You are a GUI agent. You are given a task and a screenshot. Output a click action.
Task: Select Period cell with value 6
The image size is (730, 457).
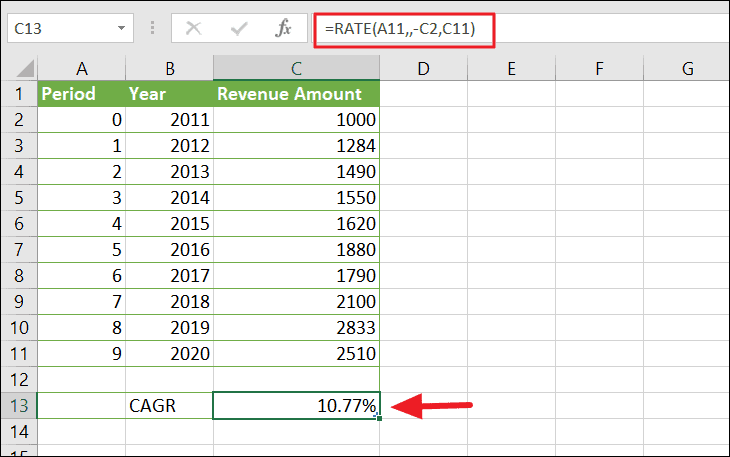(x=81, y=276)
